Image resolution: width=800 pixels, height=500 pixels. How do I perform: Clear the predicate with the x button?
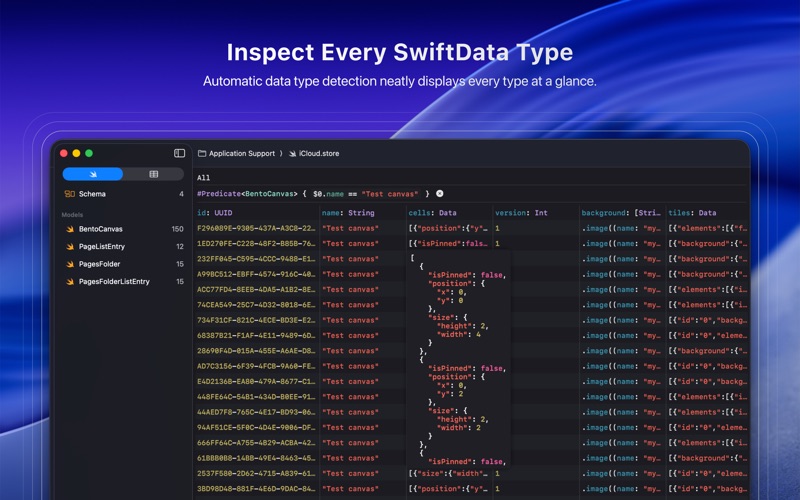click(440, 193)
